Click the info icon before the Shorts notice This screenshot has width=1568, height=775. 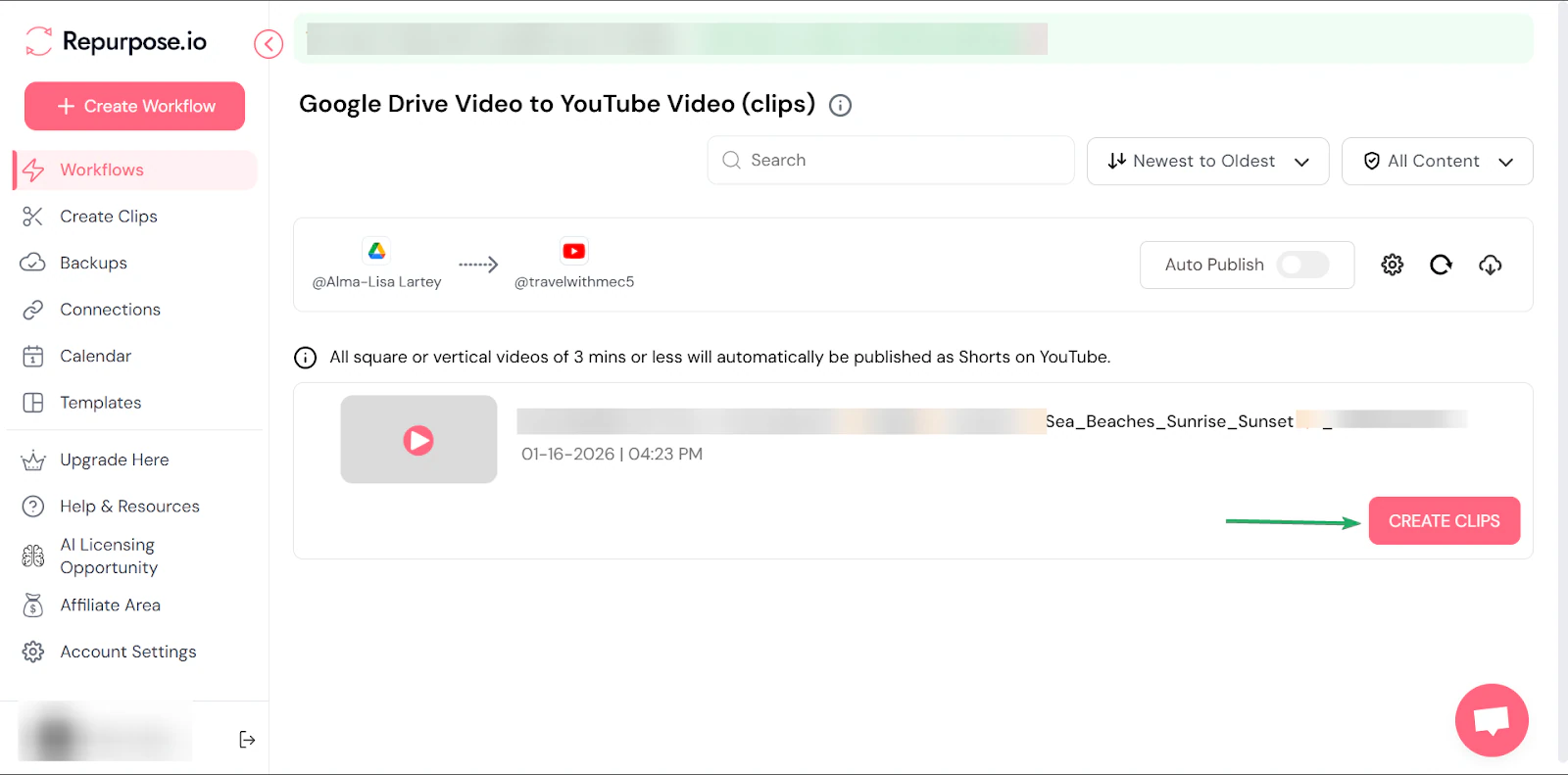click(x=306, y=358)
